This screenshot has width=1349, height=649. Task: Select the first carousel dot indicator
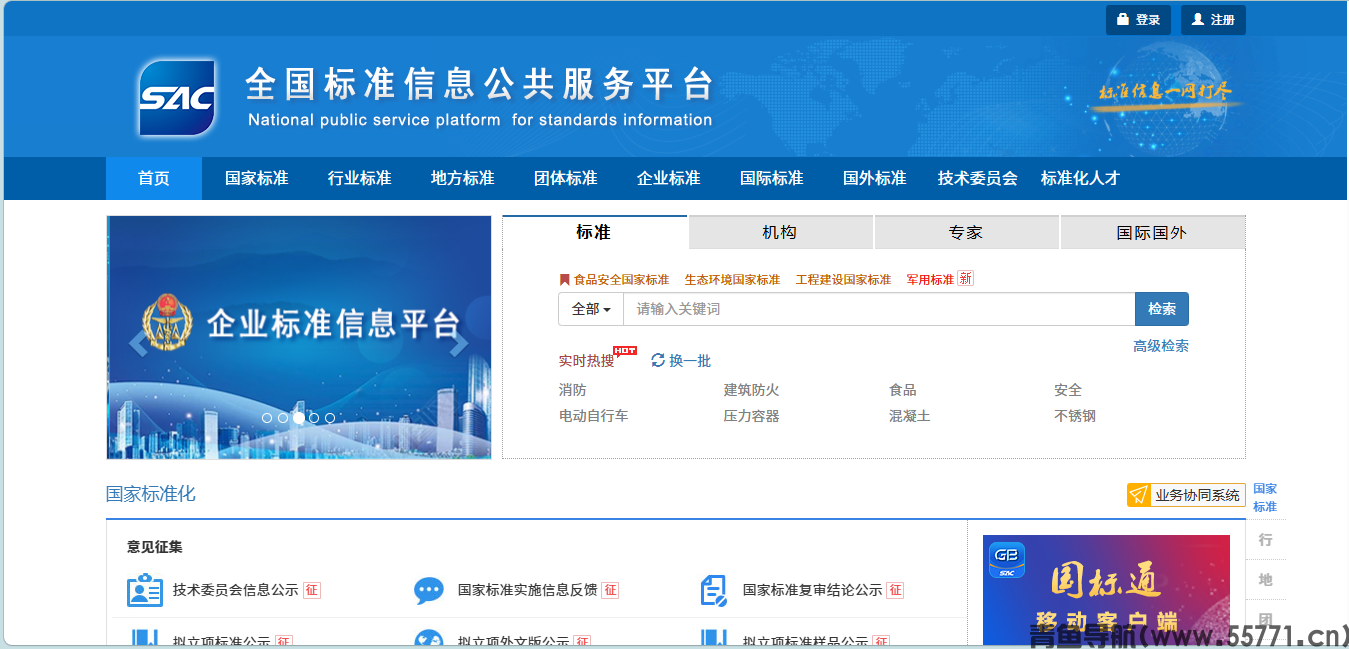pos(267,418)
